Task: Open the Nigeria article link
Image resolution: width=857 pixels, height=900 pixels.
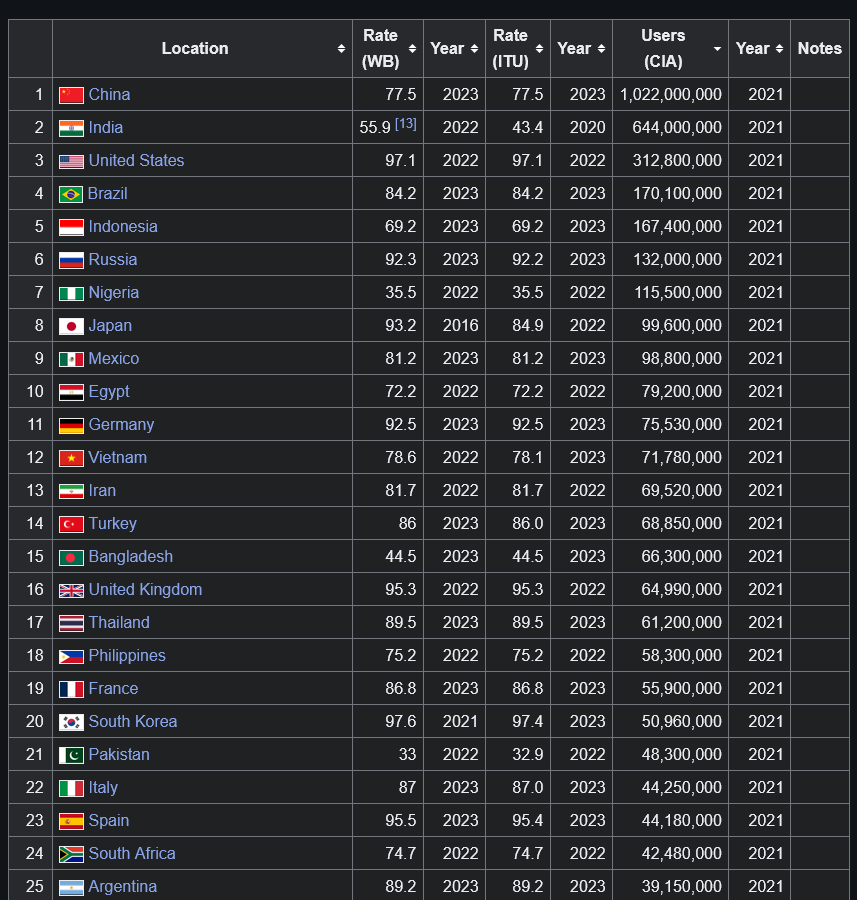Action: (x=114, y=293)
